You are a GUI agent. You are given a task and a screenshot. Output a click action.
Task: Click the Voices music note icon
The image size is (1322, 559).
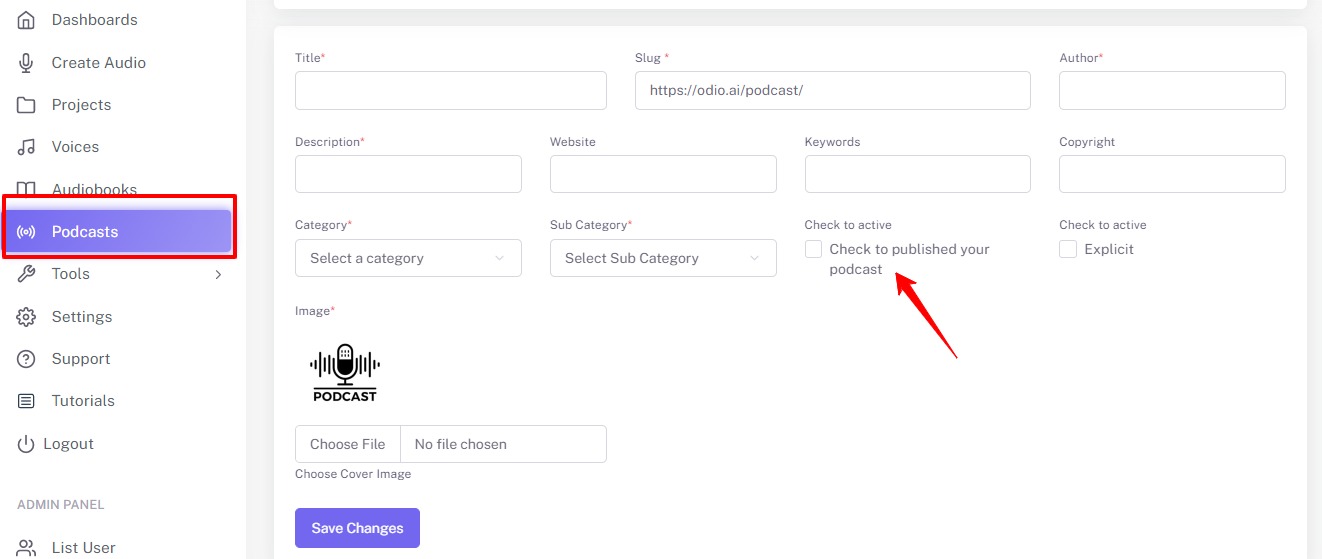27,147
